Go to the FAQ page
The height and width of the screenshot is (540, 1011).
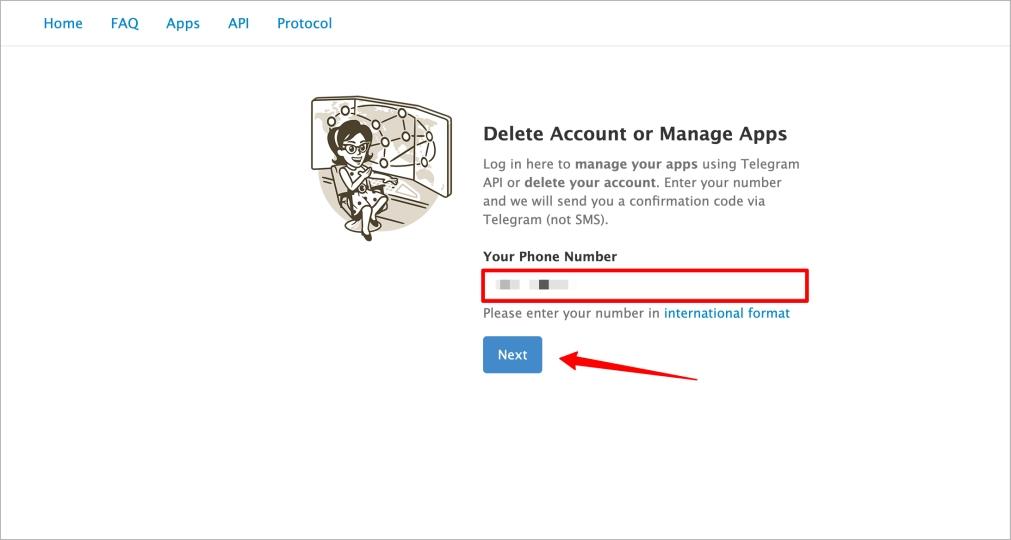pyautogui.click(x=124, y=23)
